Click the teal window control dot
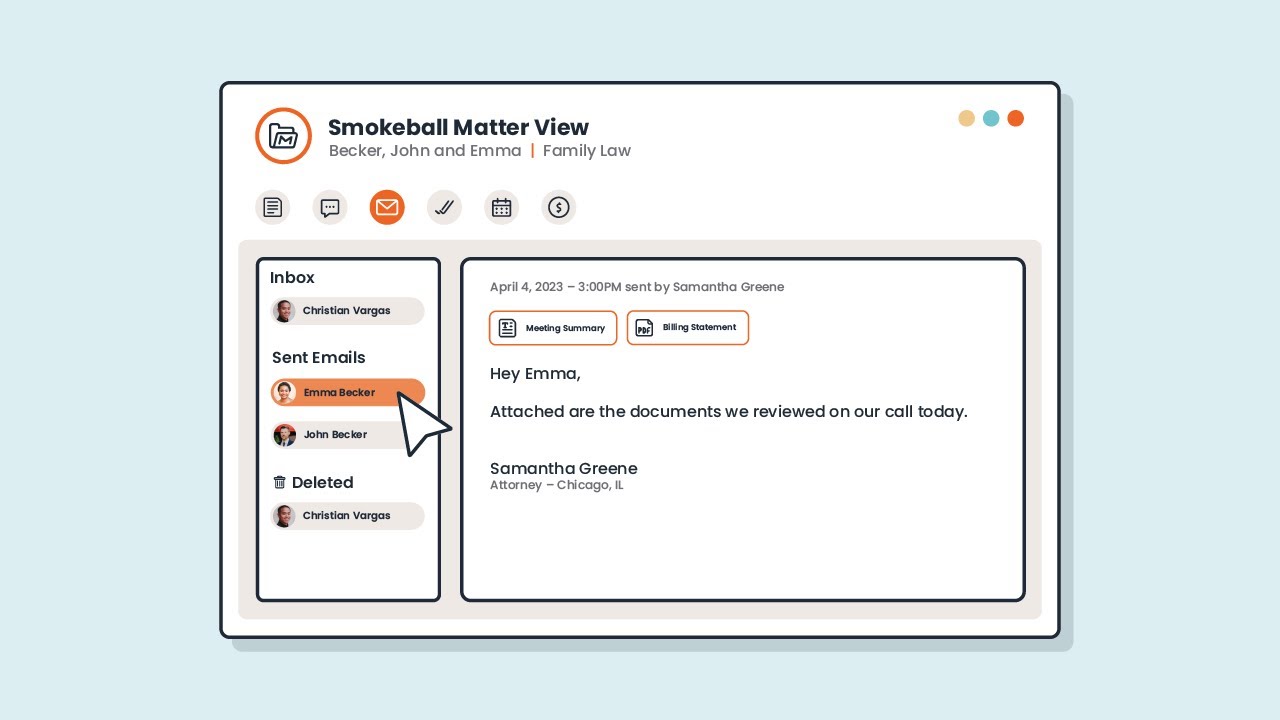The image size is (1280, 720). click(991, 118)
